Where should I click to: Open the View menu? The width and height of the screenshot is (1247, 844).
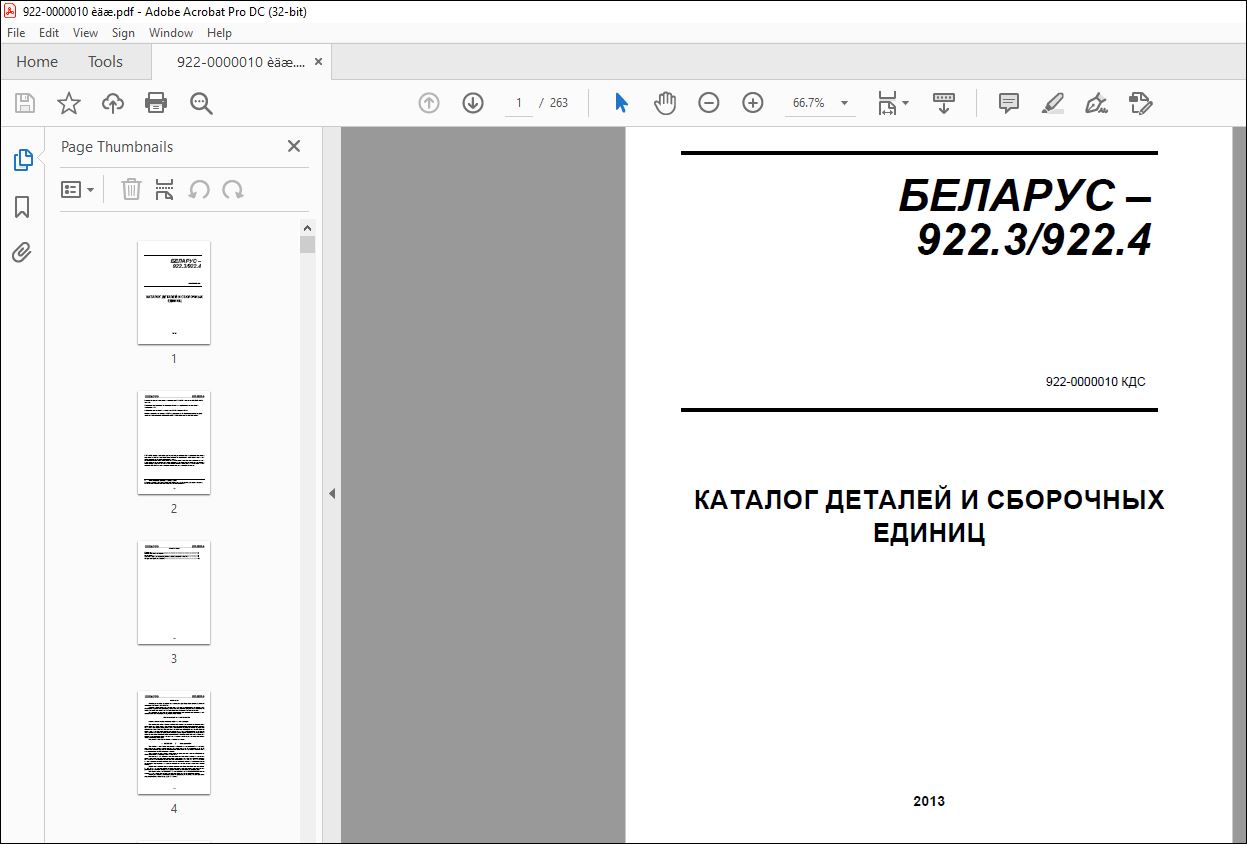[85, 33]
